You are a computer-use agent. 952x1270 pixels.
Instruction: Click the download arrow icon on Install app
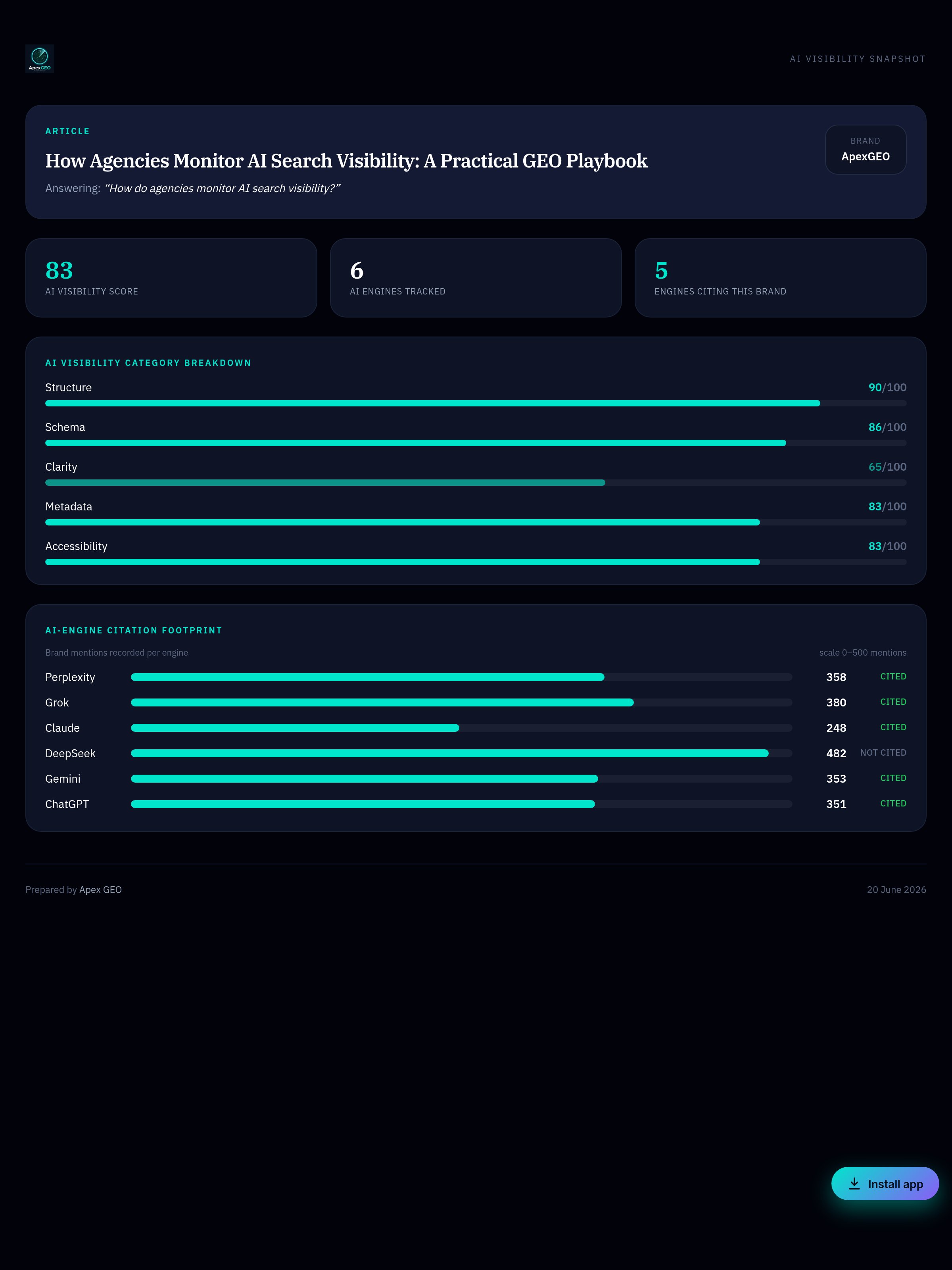pos(854,1183)
